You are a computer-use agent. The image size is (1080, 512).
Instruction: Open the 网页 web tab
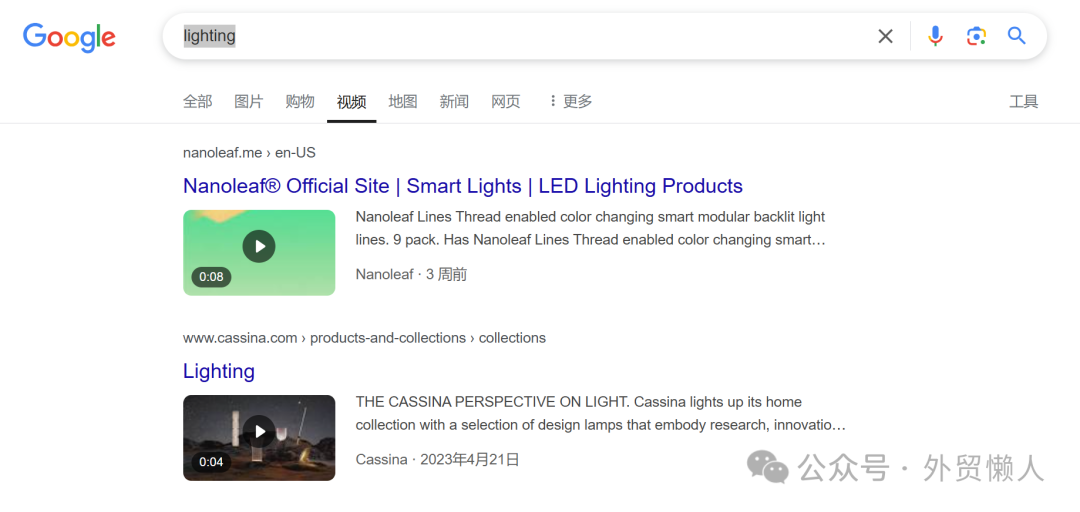(x=506, y=101)
